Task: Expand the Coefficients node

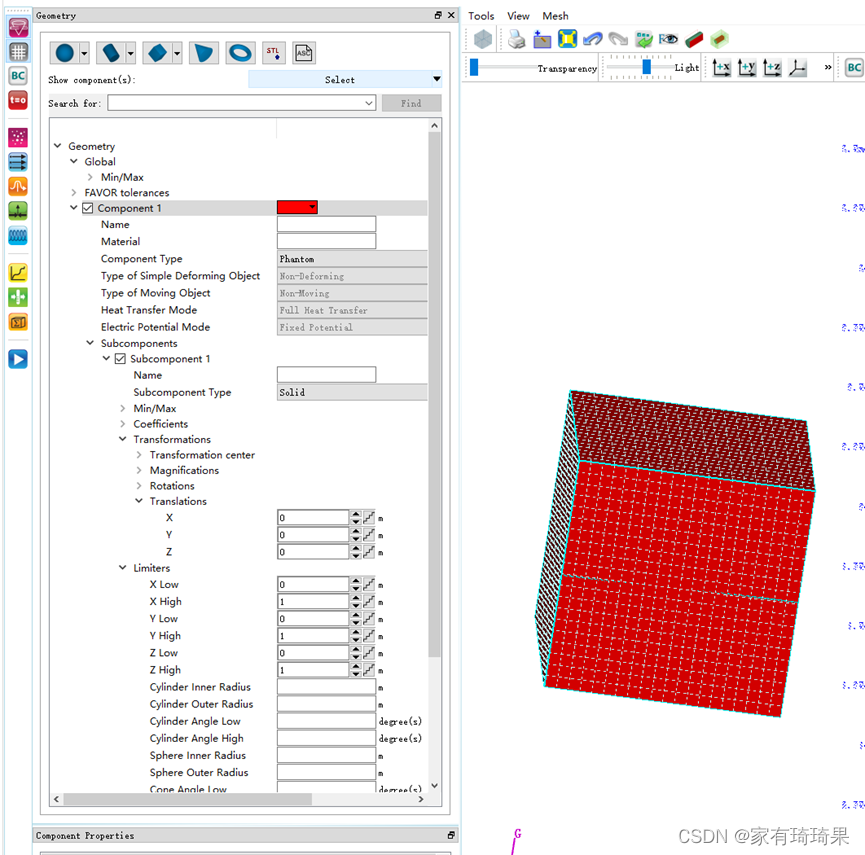Action: coord(122,424)
